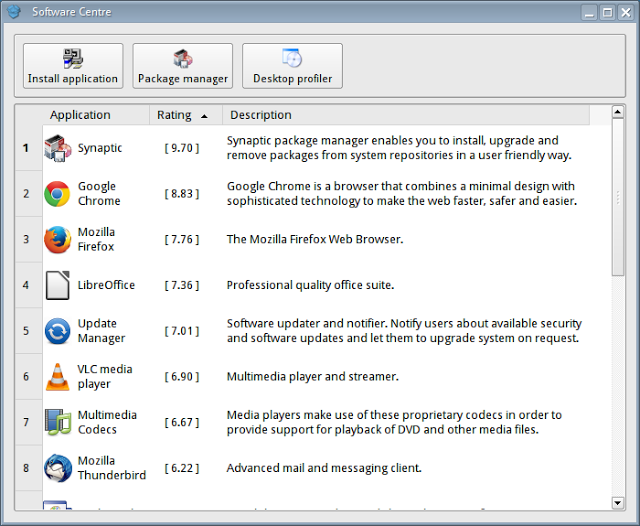Click the scroll down arrow
The width and height of the screenshot is (640, 526).
[x=618, y=503]
